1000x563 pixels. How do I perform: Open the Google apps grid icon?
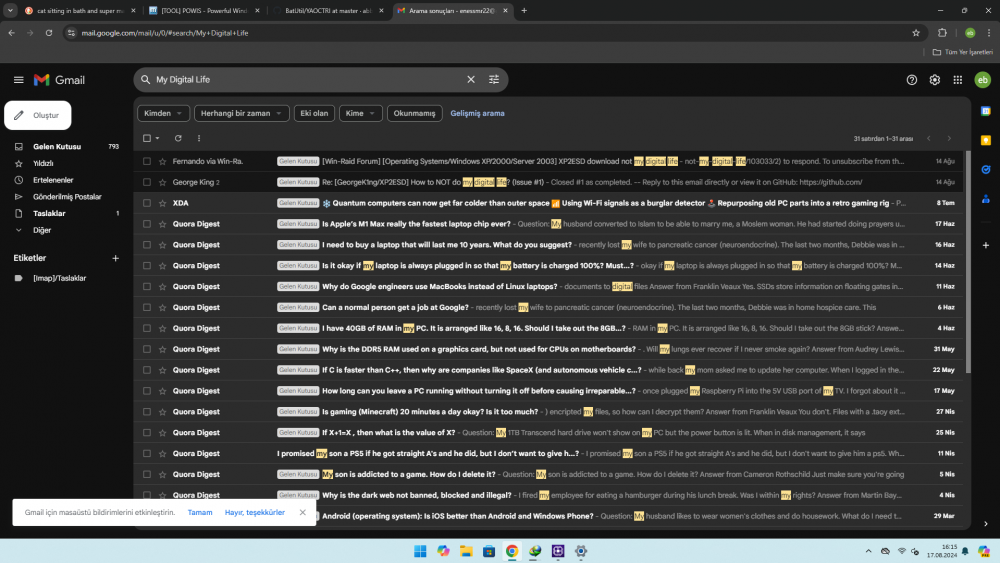tap(957, 80)
